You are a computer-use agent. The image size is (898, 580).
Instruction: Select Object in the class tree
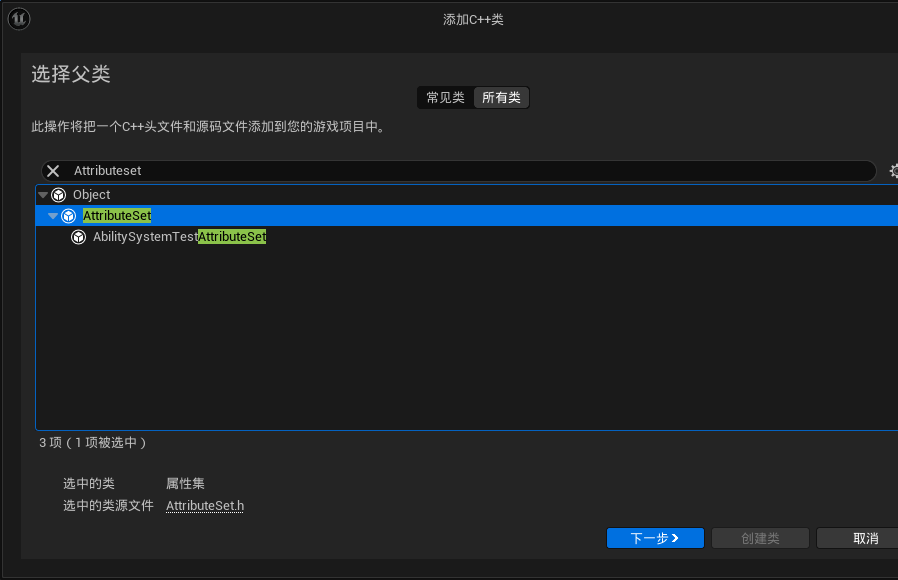tap(91, 194)
